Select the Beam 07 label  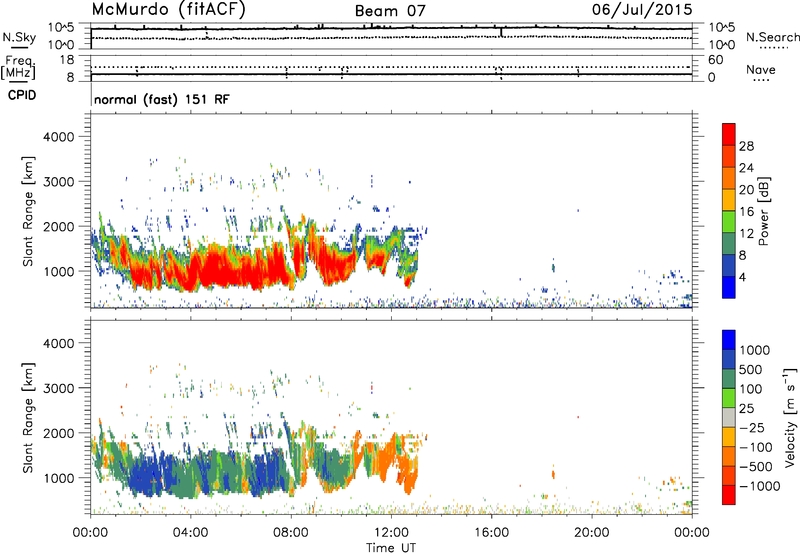[x=390, y=11]
